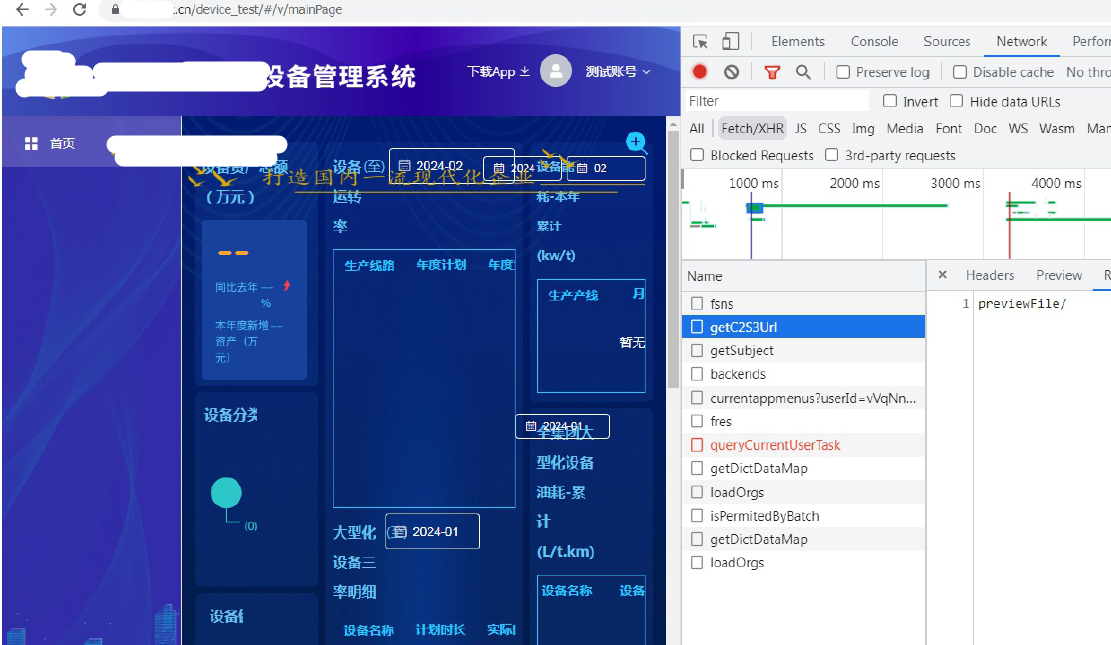Click the 下载App download link
This screenshot has height=645, width=1111.
498,71
